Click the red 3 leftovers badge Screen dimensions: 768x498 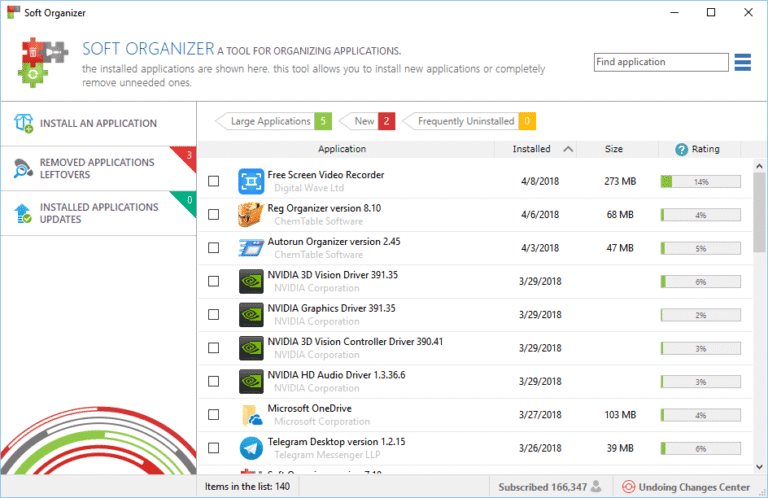pyautogui.click(x=187, y=156)
